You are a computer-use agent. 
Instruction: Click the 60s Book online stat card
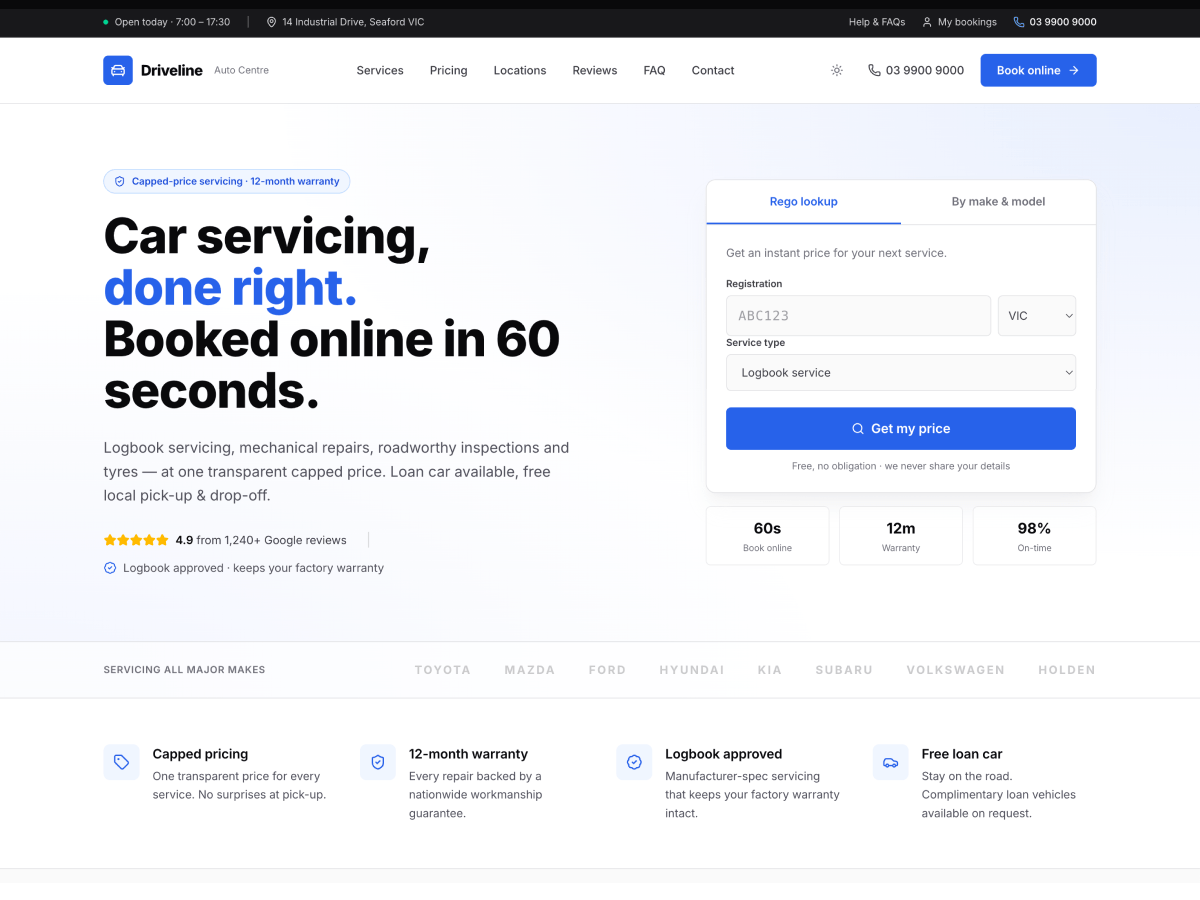point(768,536)
